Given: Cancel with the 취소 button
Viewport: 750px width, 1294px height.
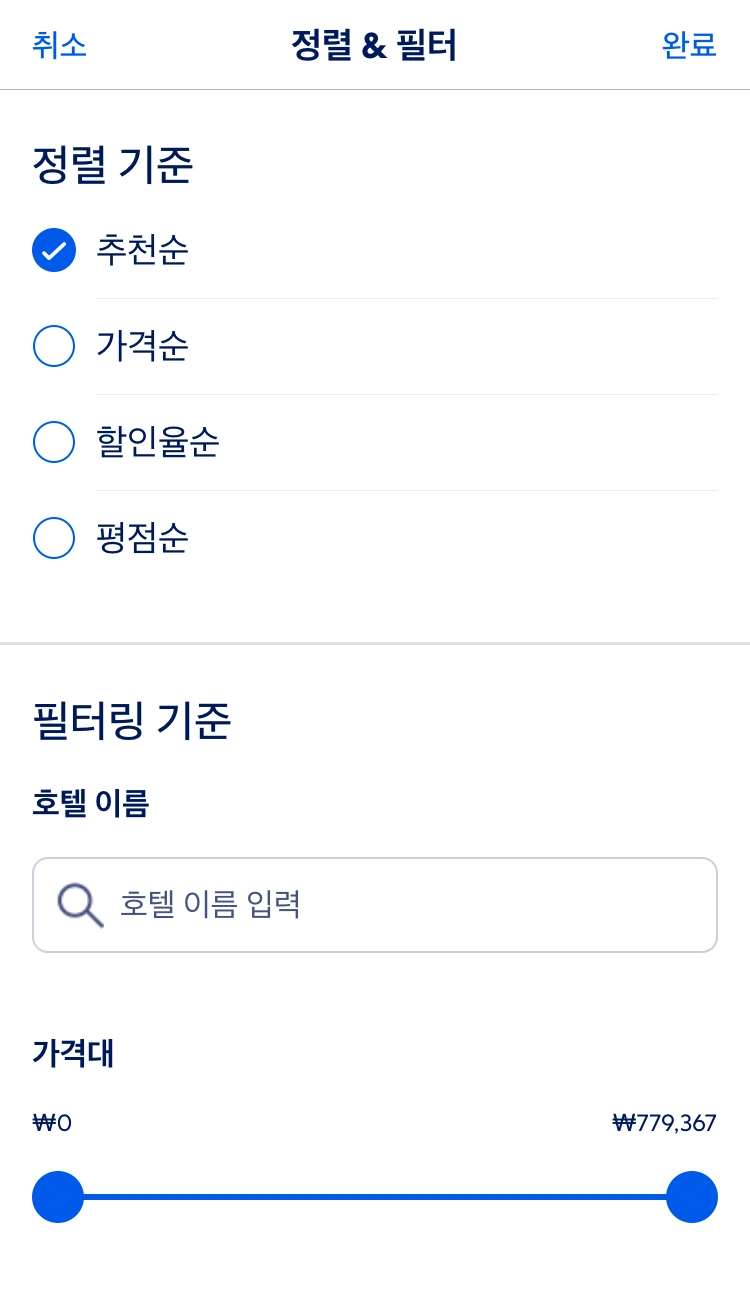Looking at the screenshot, I should tap(60, 45).
